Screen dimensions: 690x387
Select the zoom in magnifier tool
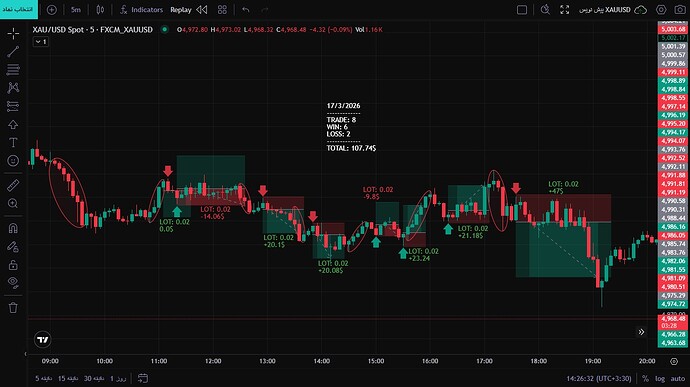tap(13, 203)
